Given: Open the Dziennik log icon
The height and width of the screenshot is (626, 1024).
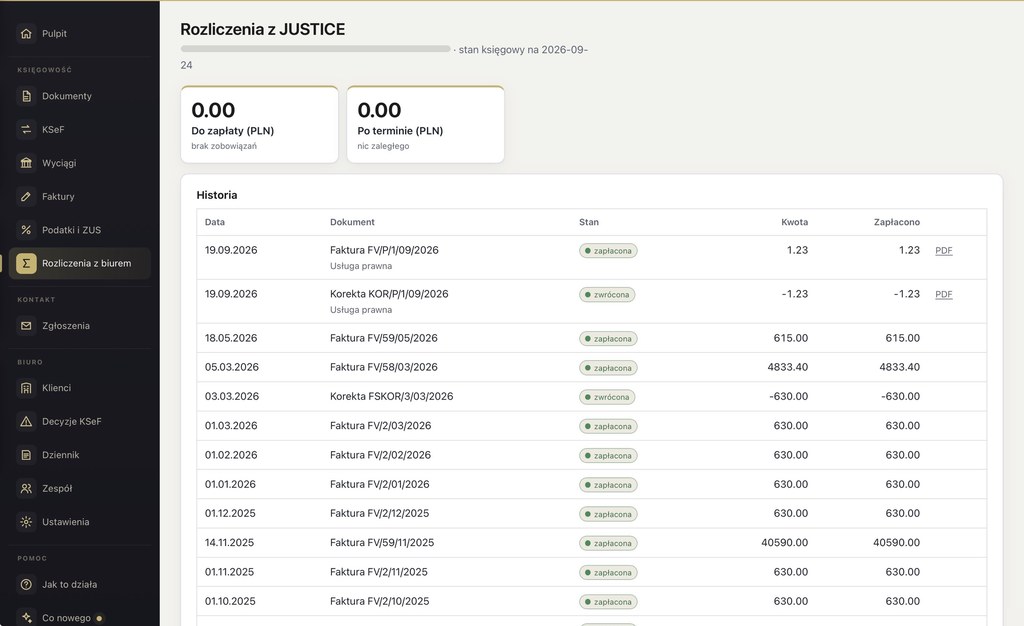Looking at the screenshot, I should coord(26,455).
